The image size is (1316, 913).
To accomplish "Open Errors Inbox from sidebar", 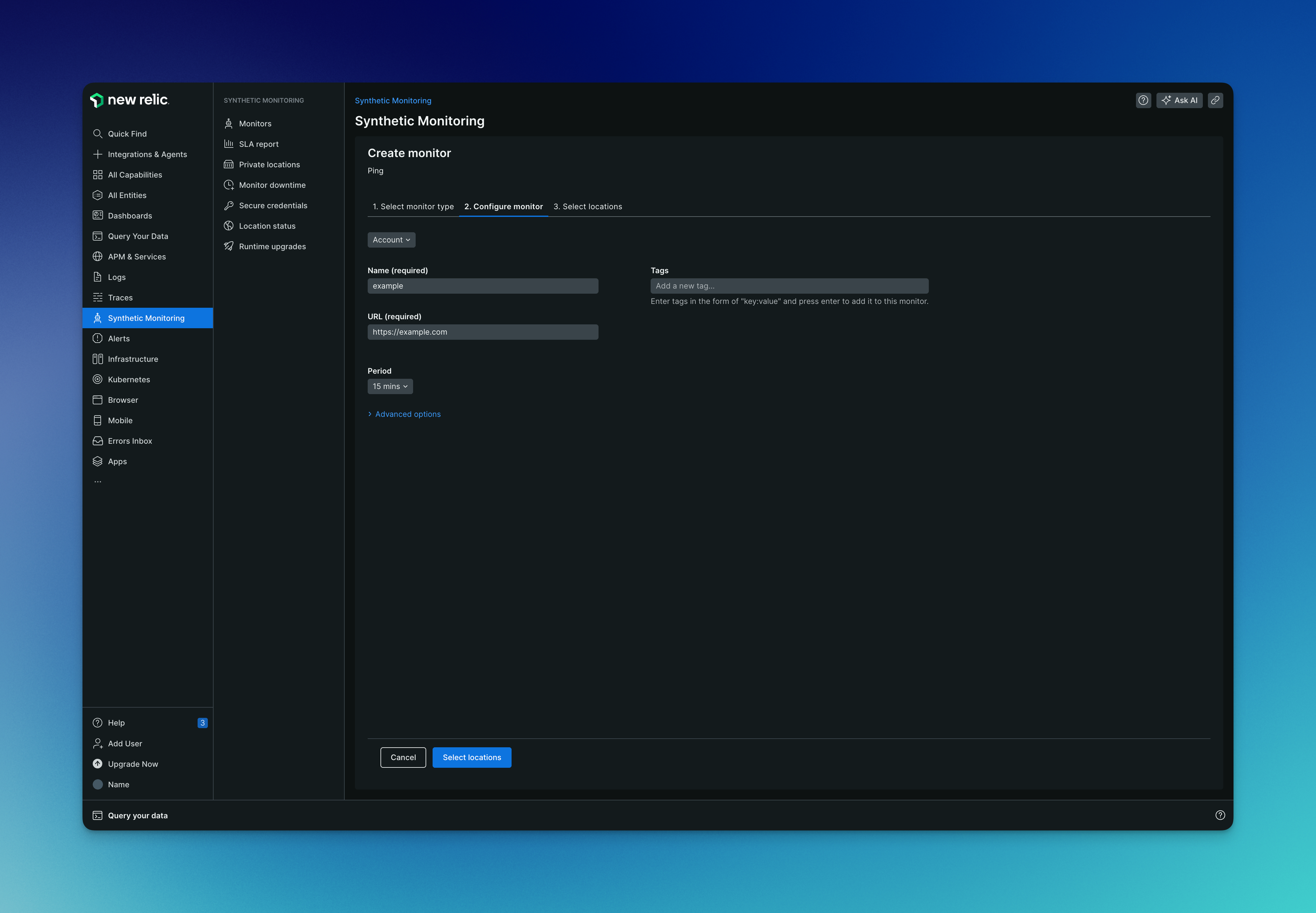I will tap(130, 441).
